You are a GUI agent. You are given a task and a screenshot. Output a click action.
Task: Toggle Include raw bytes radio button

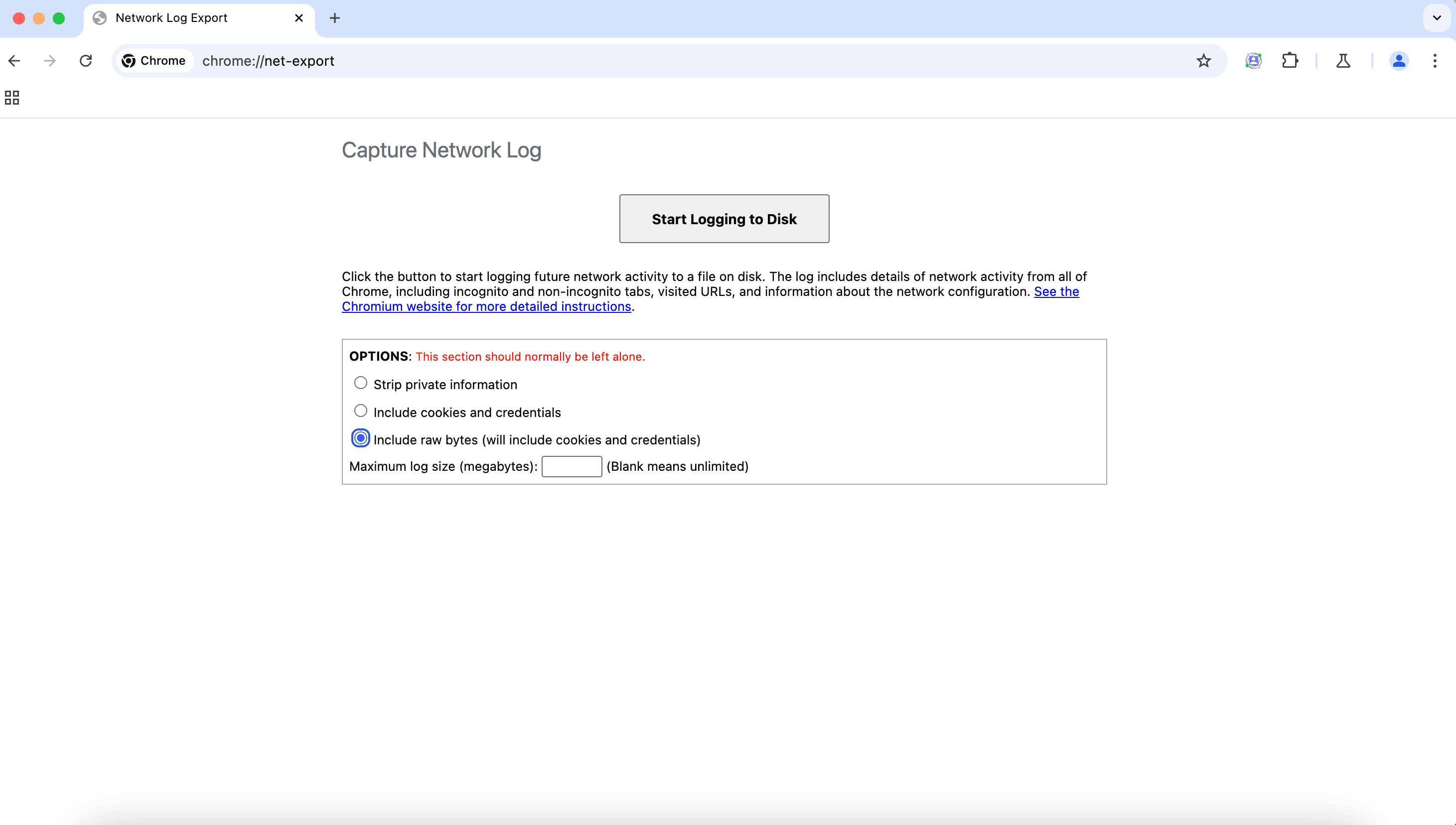point(360,439)
